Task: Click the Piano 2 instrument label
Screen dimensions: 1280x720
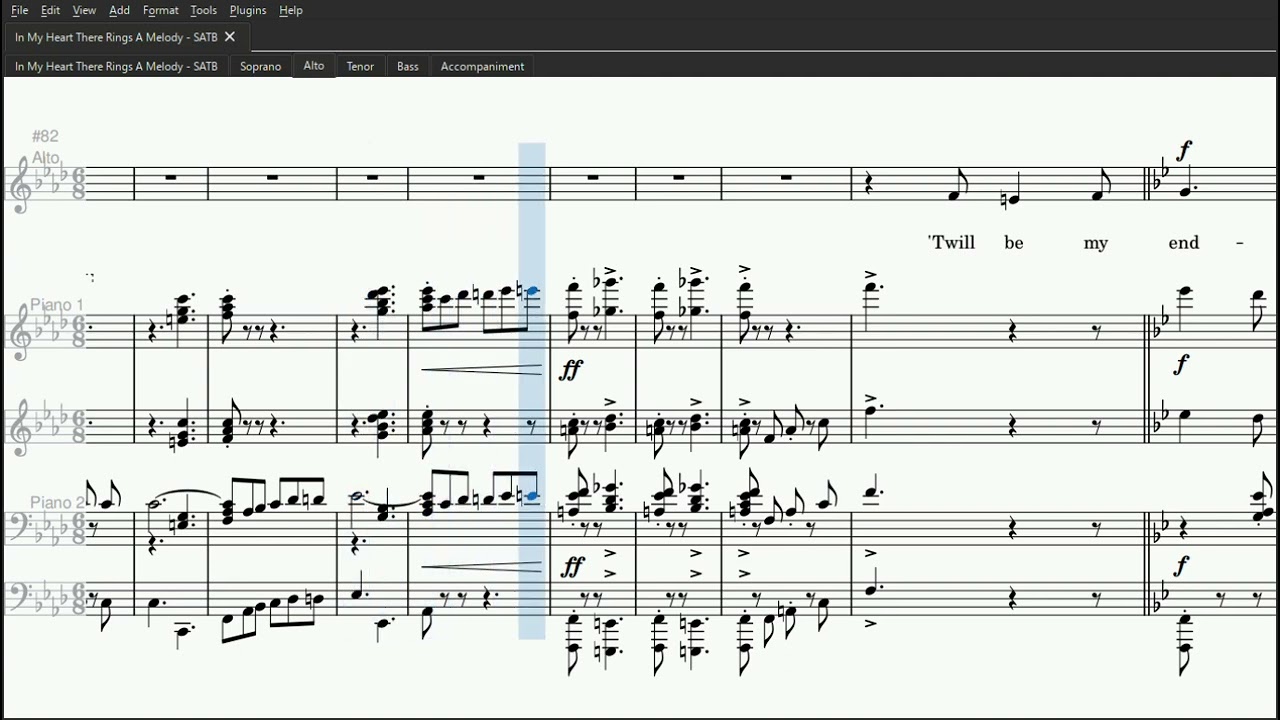Action: (57, 502)
